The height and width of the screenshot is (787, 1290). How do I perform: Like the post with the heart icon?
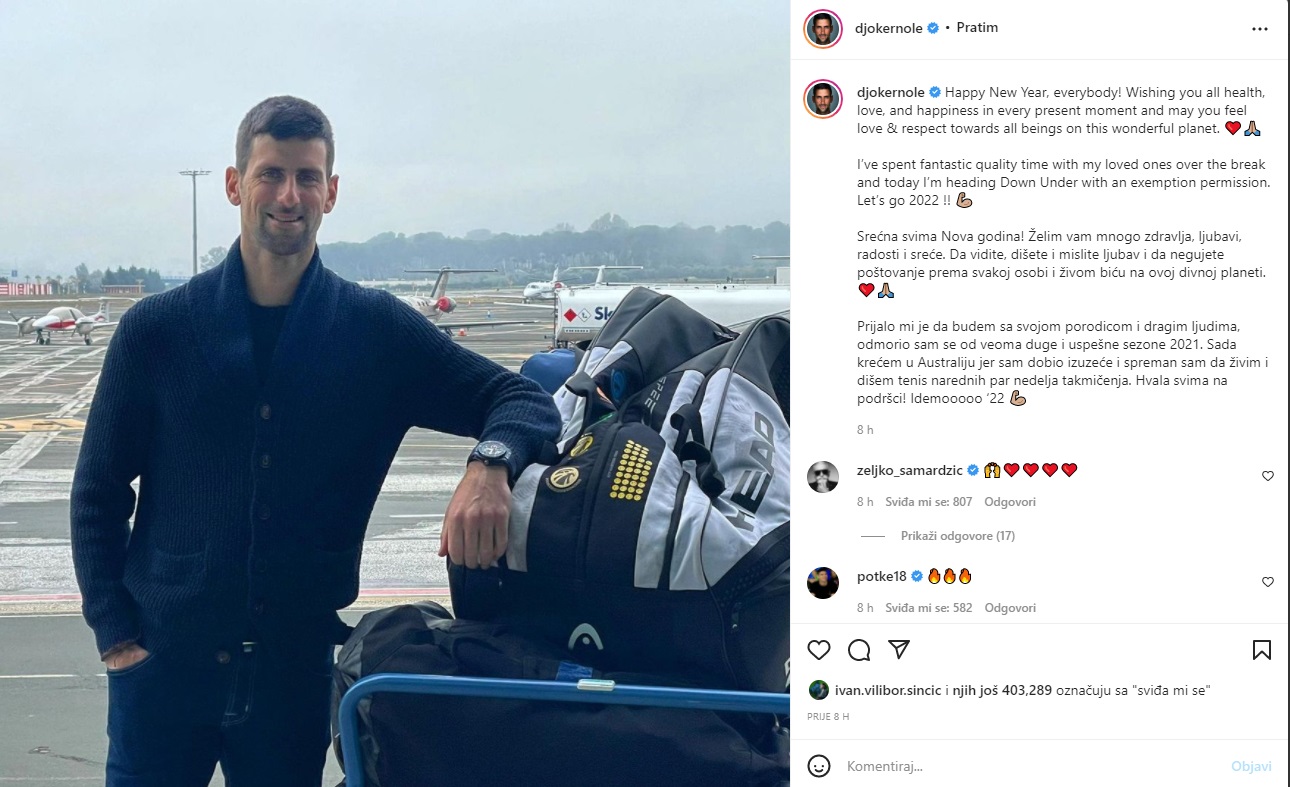coord(819,650)
